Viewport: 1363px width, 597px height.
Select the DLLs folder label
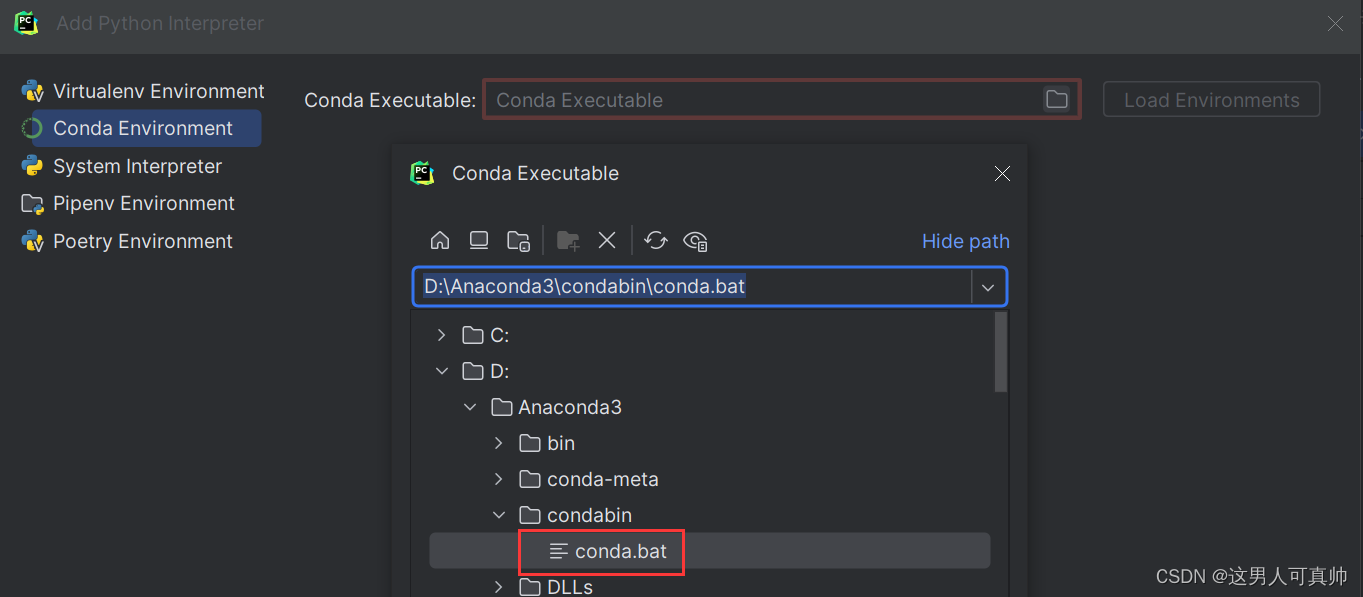[570, 587]
